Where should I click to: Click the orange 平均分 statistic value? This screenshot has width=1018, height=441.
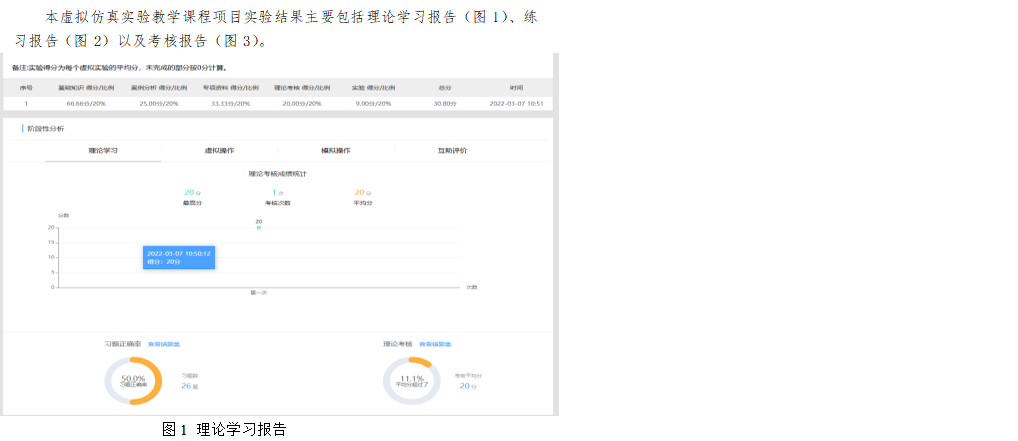pos(362,193)
